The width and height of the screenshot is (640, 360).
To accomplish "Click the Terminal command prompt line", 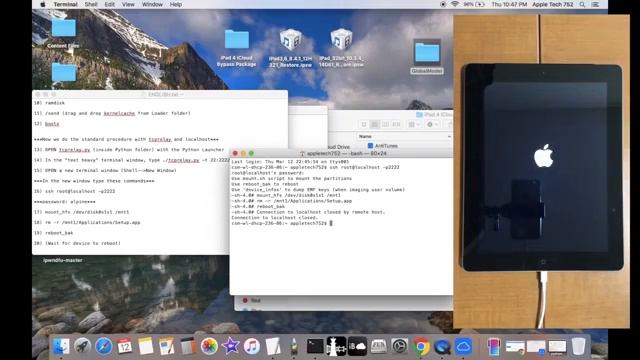I will [282, 223].
